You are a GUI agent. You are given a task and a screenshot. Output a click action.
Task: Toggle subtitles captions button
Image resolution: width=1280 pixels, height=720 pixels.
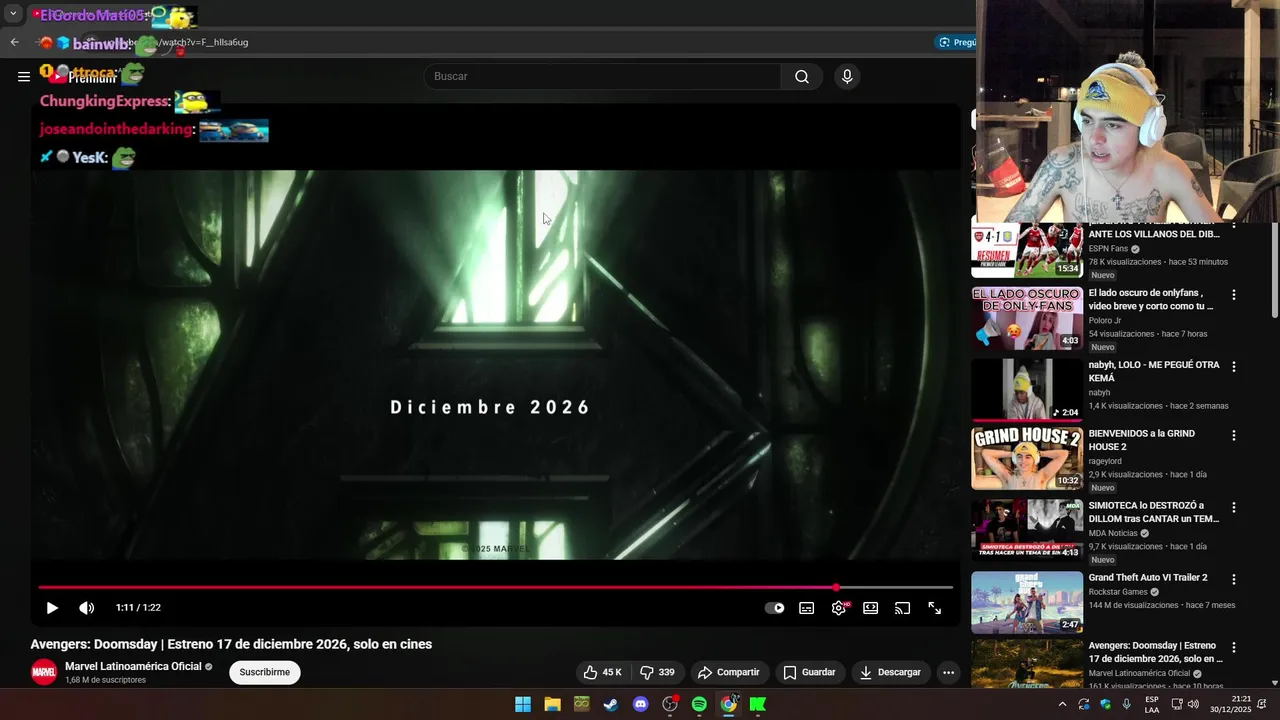807,608
